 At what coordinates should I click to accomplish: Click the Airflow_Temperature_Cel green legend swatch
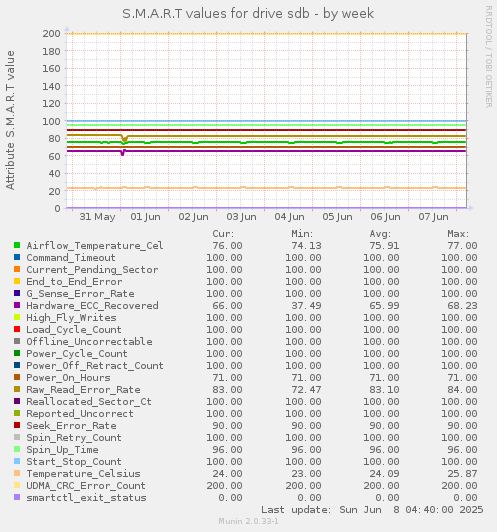pos(17,245)
